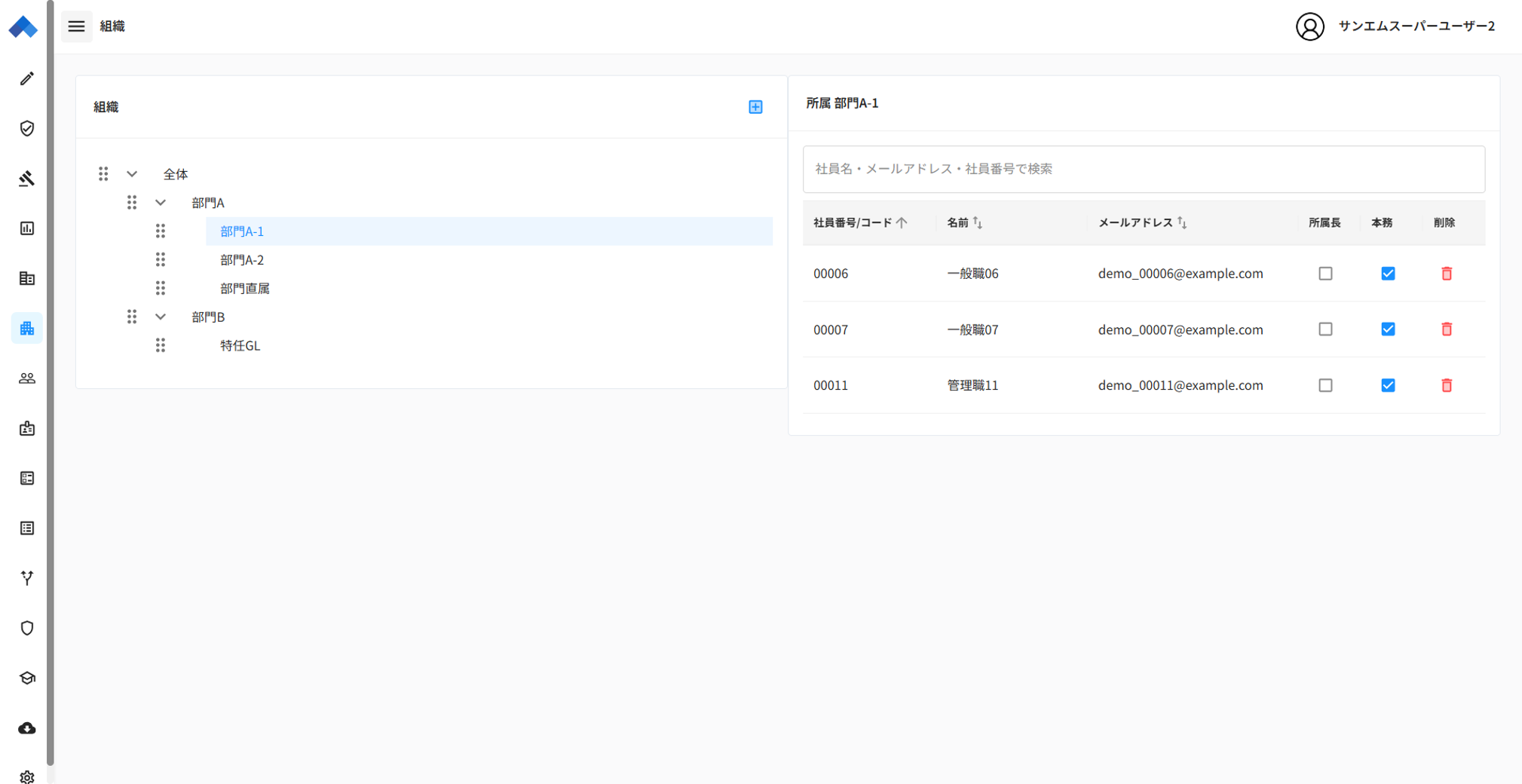The image size is (1522, 784).
Task: Select 部門B in the tree
Action: [x=208, y=317]
